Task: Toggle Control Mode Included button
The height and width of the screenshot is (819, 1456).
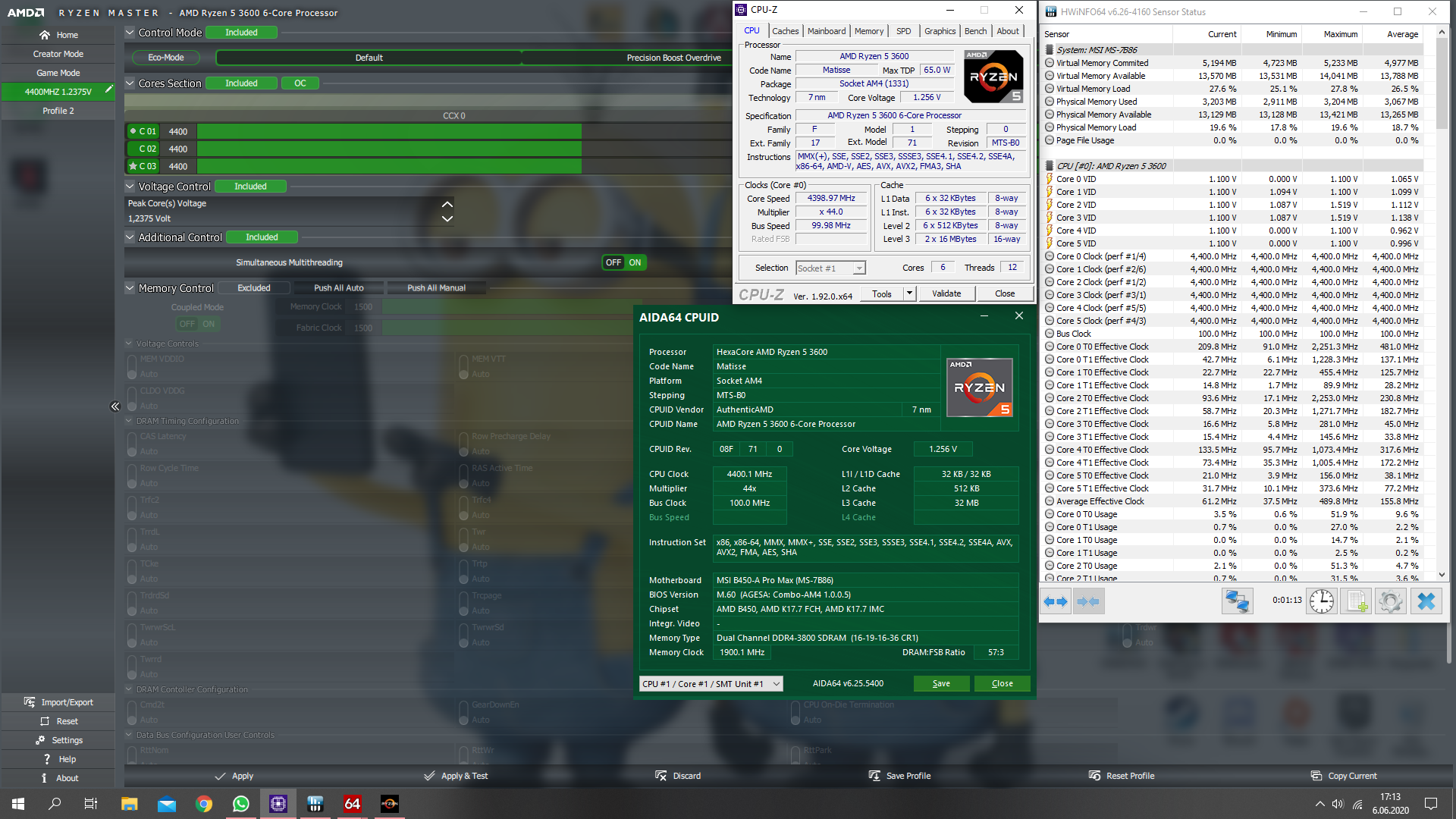Action: click(x=241, y=33)
